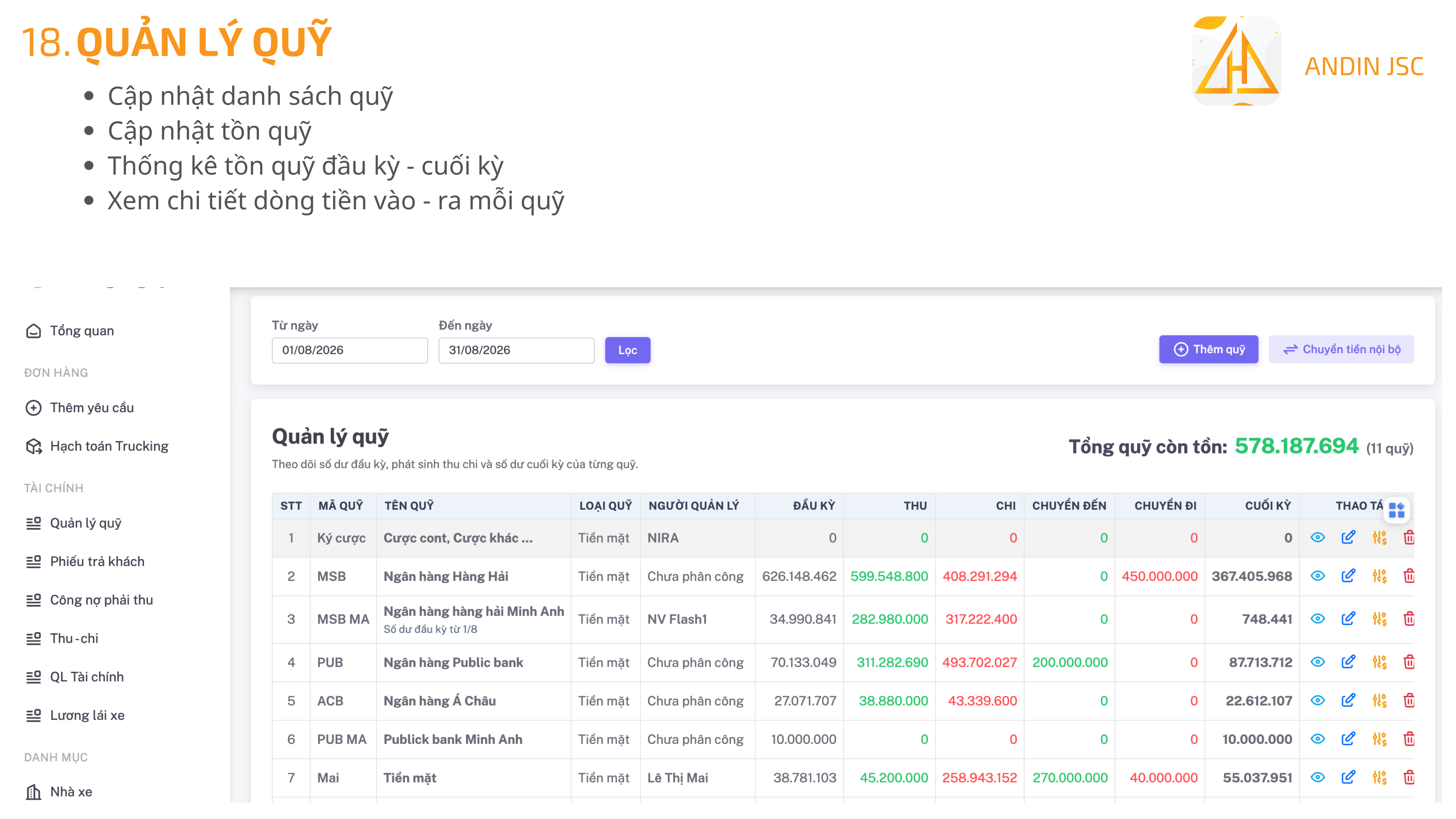This screenshot has height=819, width=1456.
Task: Open Nhà xe under Danh mục
Action: tap(59, 792)
